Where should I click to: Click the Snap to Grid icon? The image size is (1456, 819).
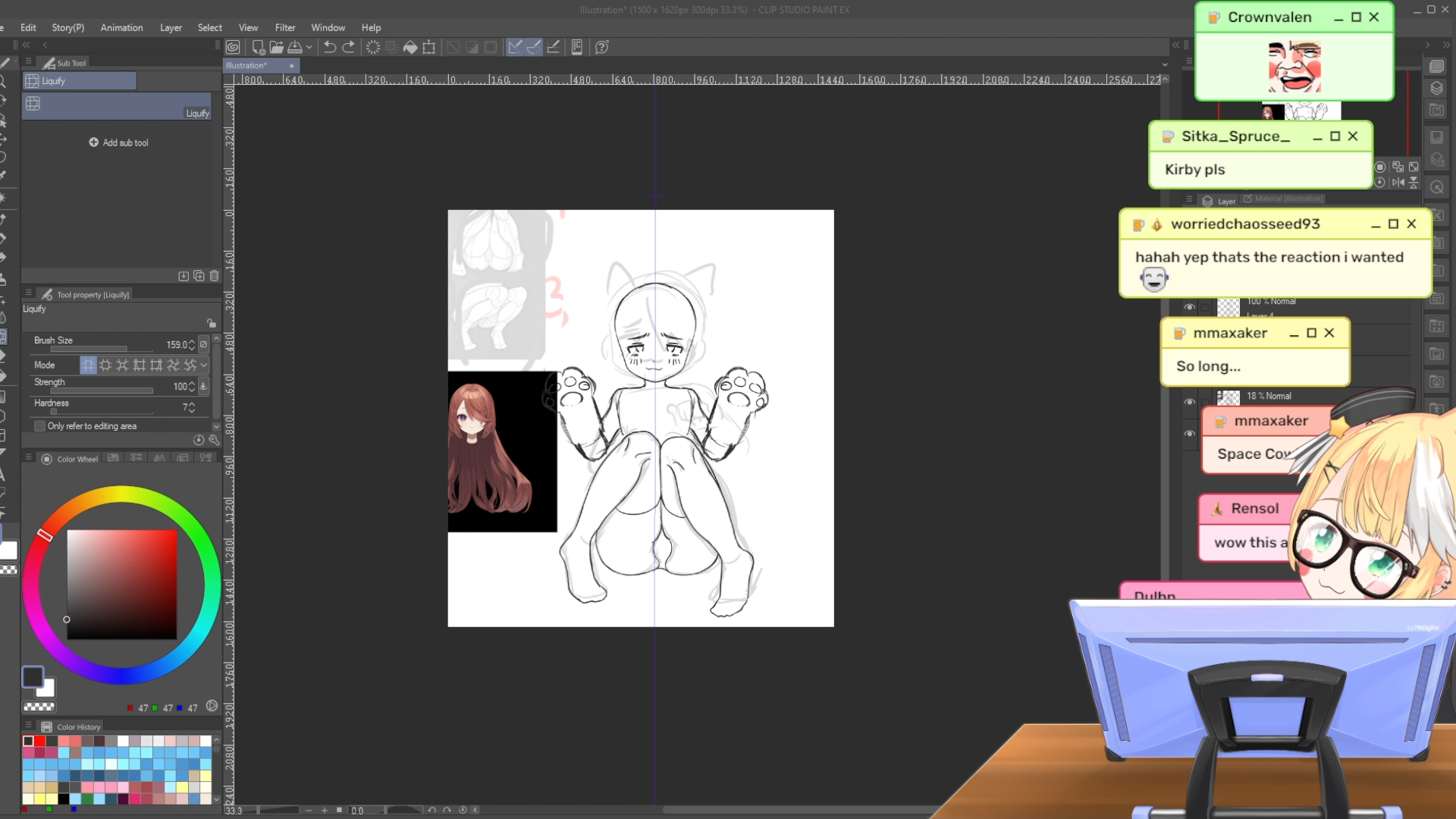pyautogui.click(x=554, y=47)
